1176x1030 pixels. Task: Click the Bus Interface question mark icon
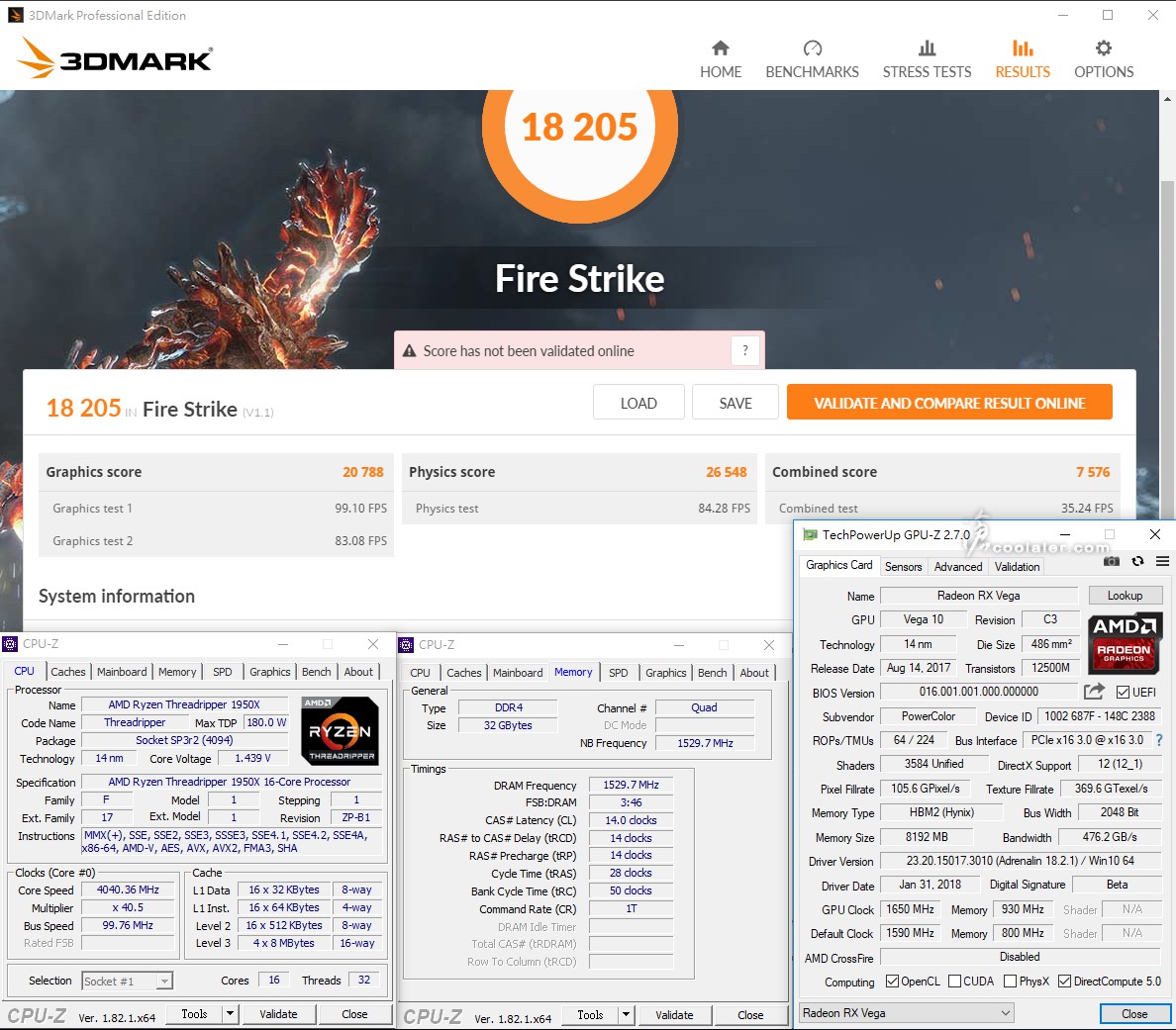point(1159,740)
